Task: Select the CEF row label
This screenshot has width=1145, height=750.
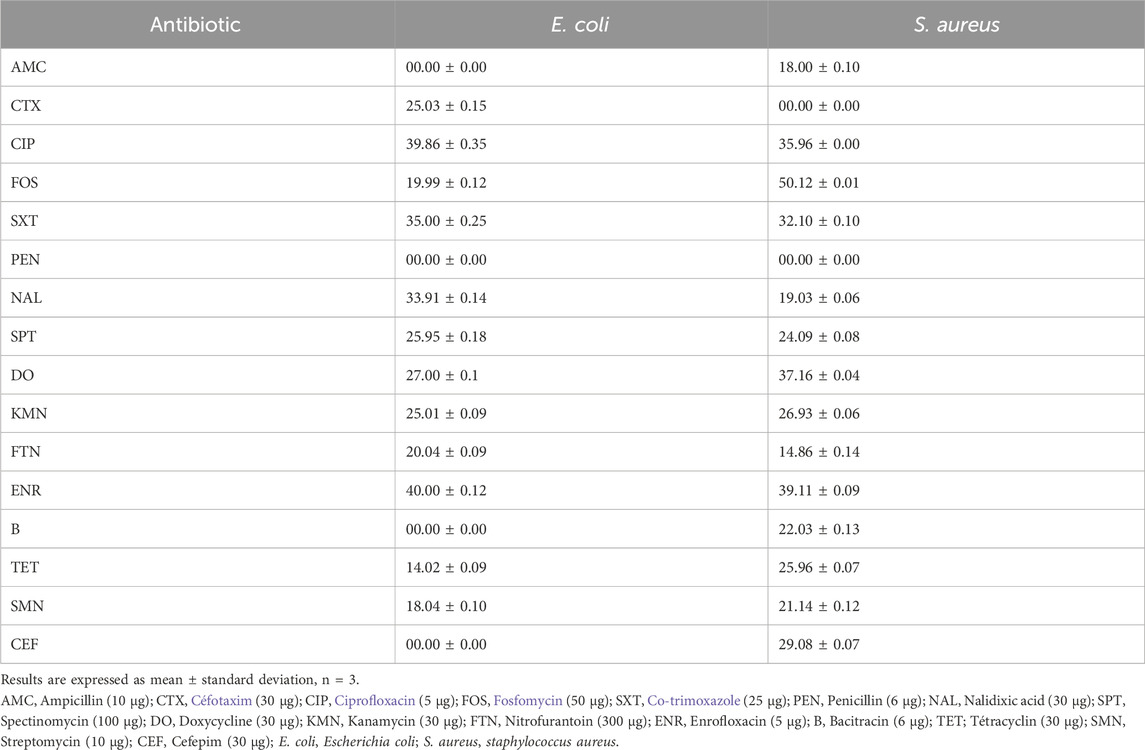Action: click(24, 644)
